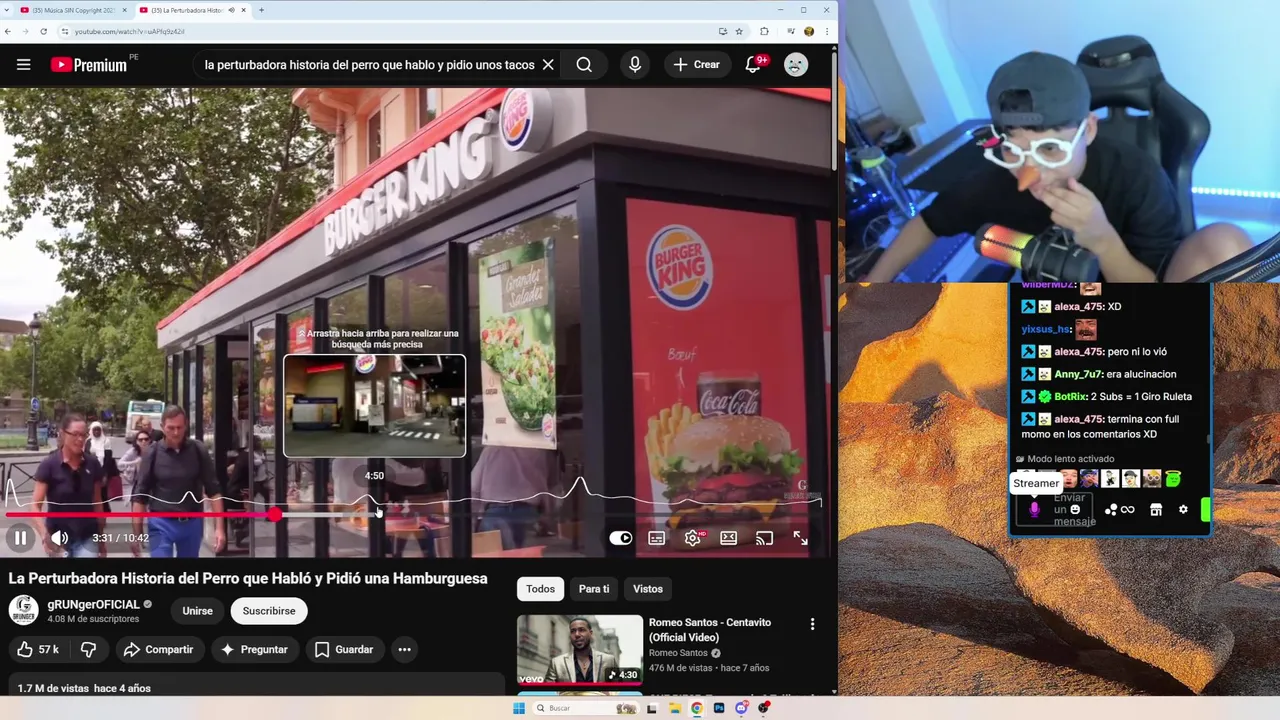
Task: Reload the page in Chrome
Action: 43,31
